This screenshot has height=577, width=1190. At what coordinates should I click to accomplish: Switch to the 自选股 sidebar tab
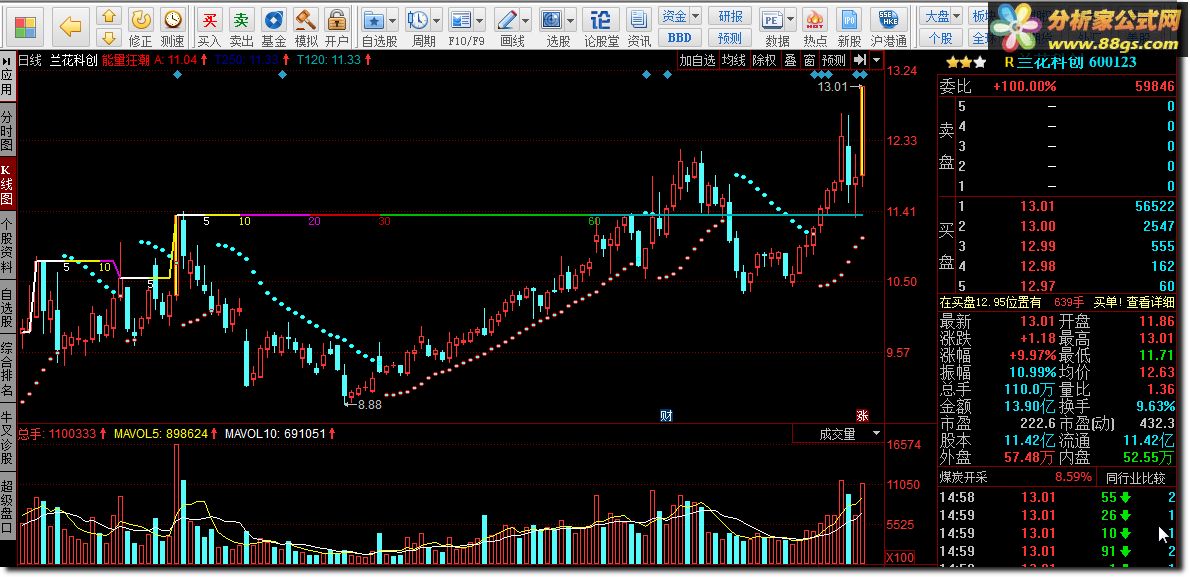[7, 308]
